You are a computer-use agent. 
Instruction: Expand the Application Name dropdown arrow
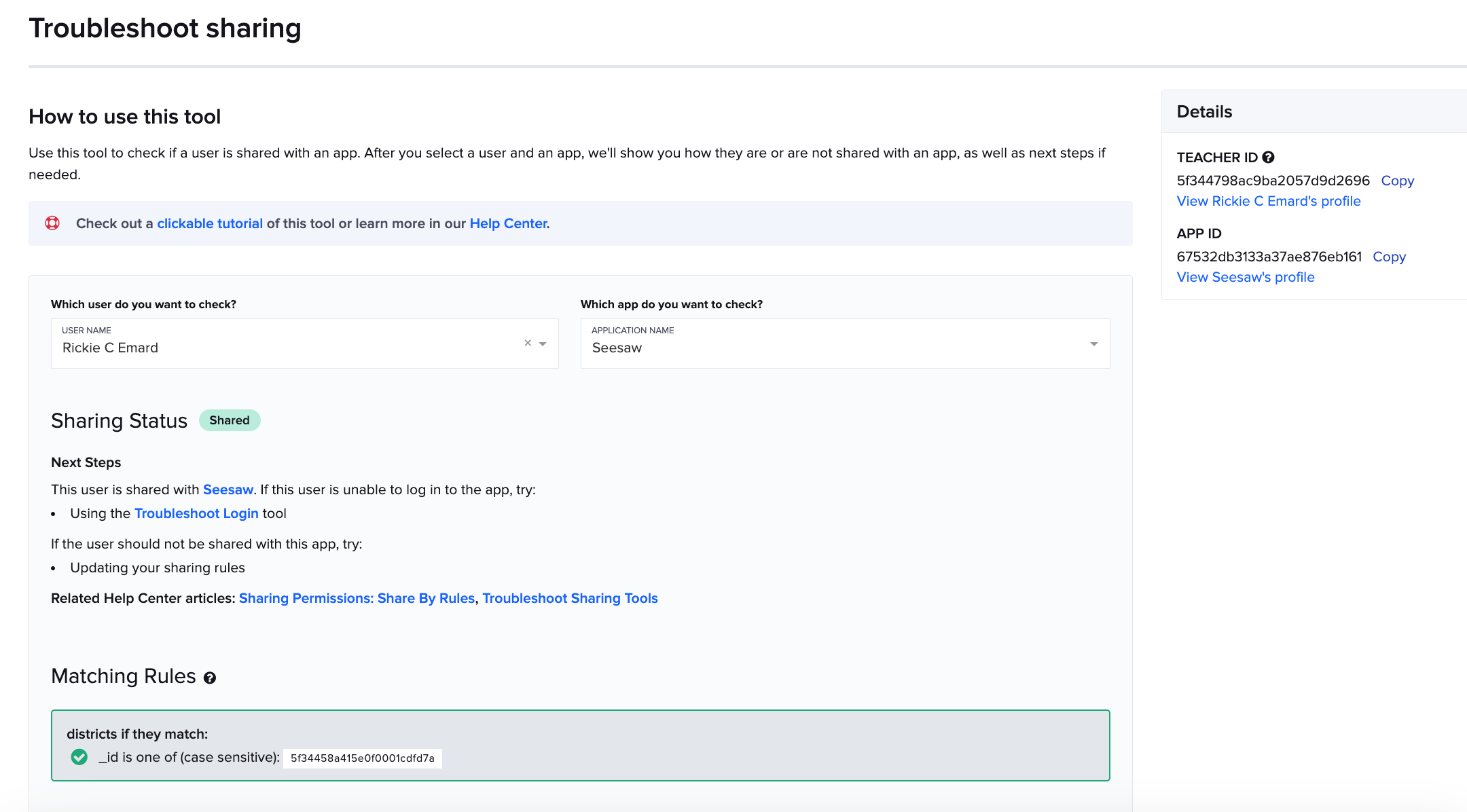point(1094,344)
